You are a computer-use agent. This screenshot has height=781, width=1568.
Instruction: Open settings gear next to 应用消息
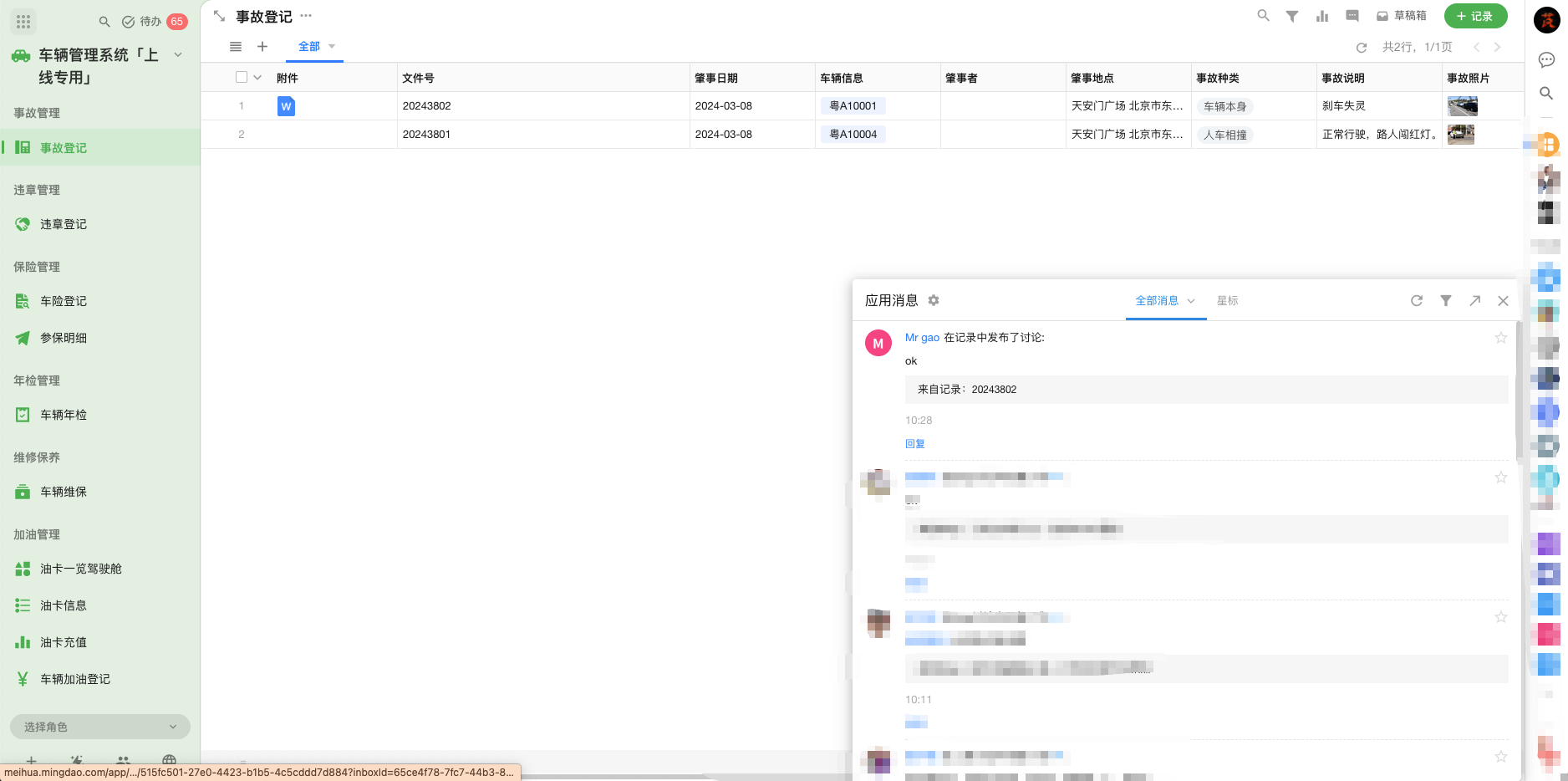pos(934,300)
